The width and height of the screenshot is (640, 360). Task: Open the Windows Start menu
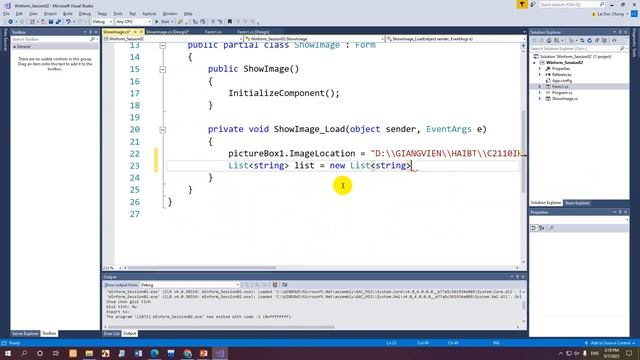pyautogui.click(x=8, y=353)
